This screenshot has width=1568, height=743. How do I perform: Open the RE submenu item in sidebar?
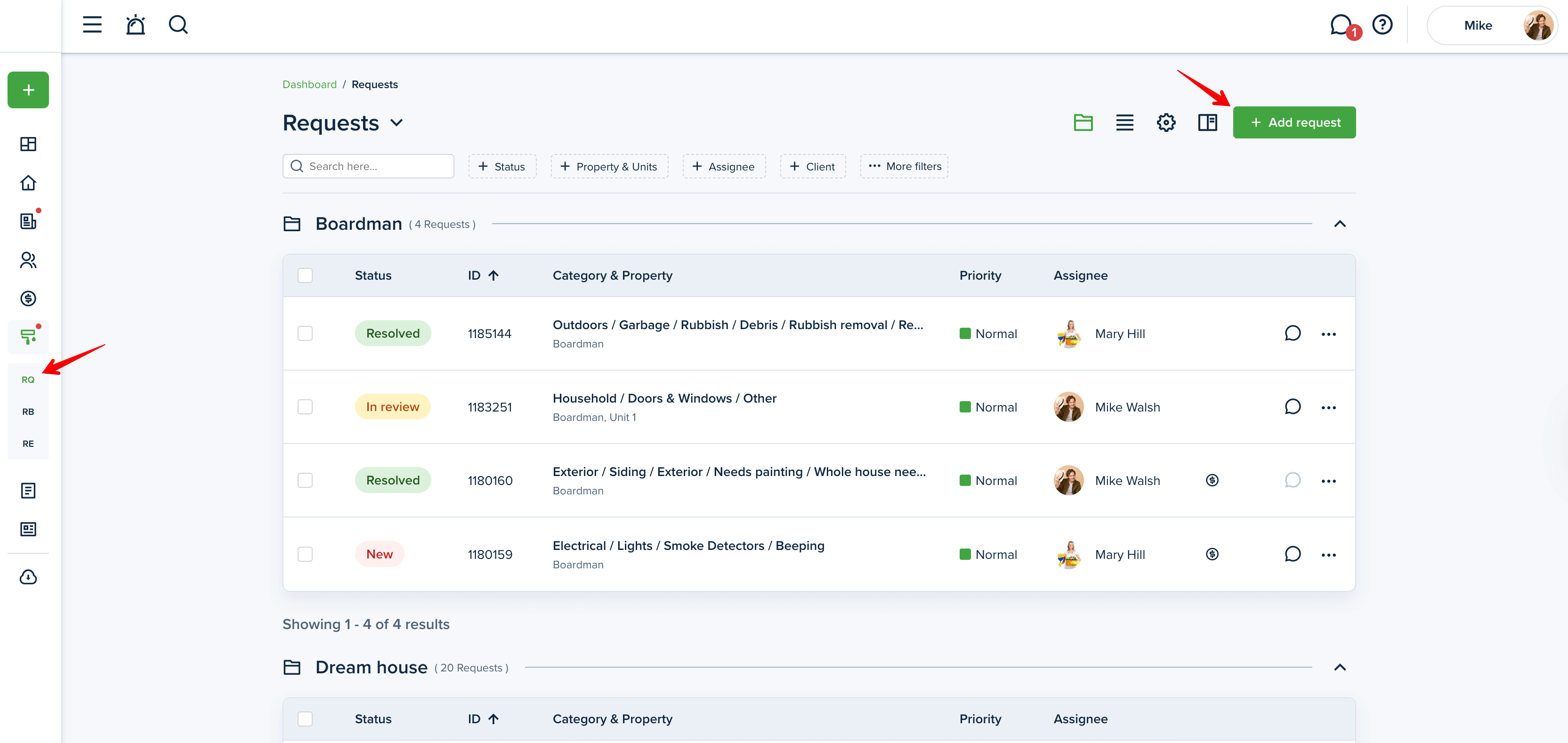coord(28,444)
